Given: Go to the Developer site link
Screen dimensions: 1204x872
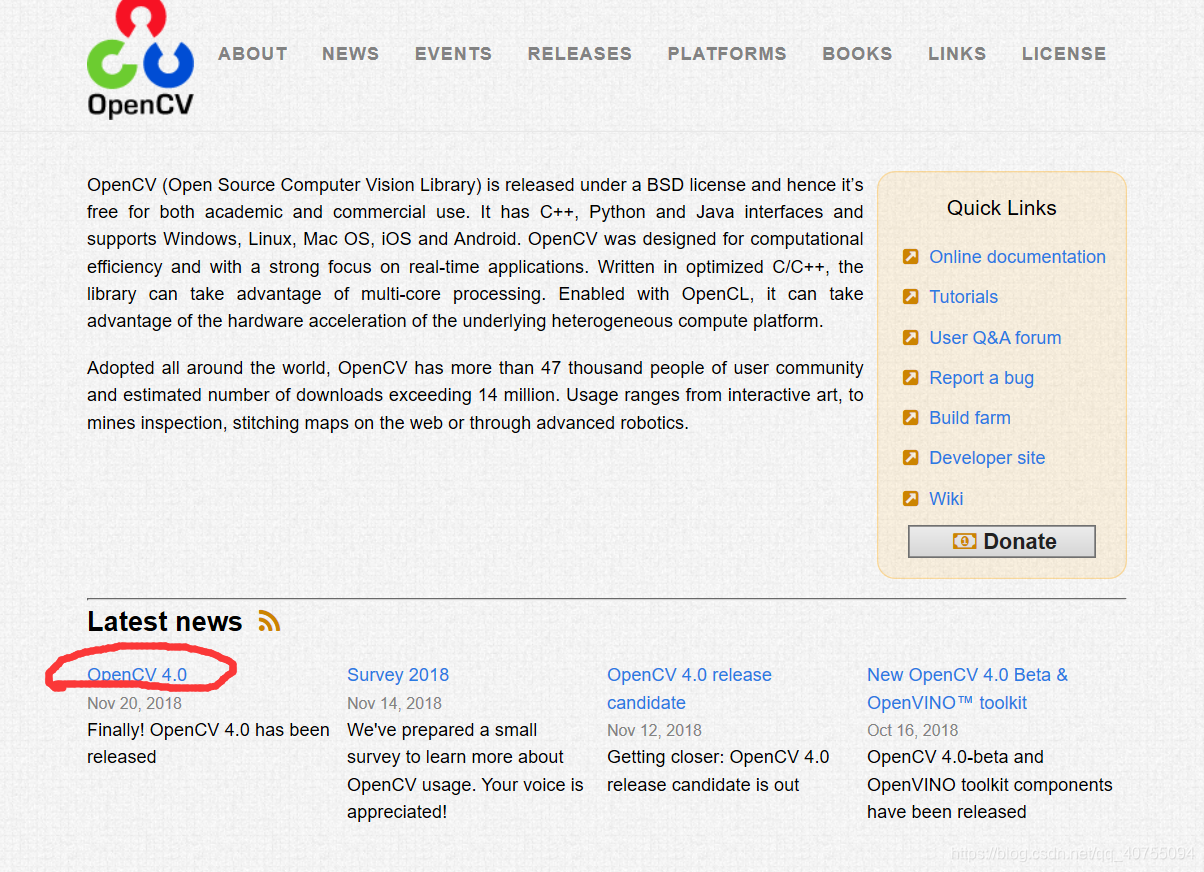Looking at the screenshot, I should [987, 458].
